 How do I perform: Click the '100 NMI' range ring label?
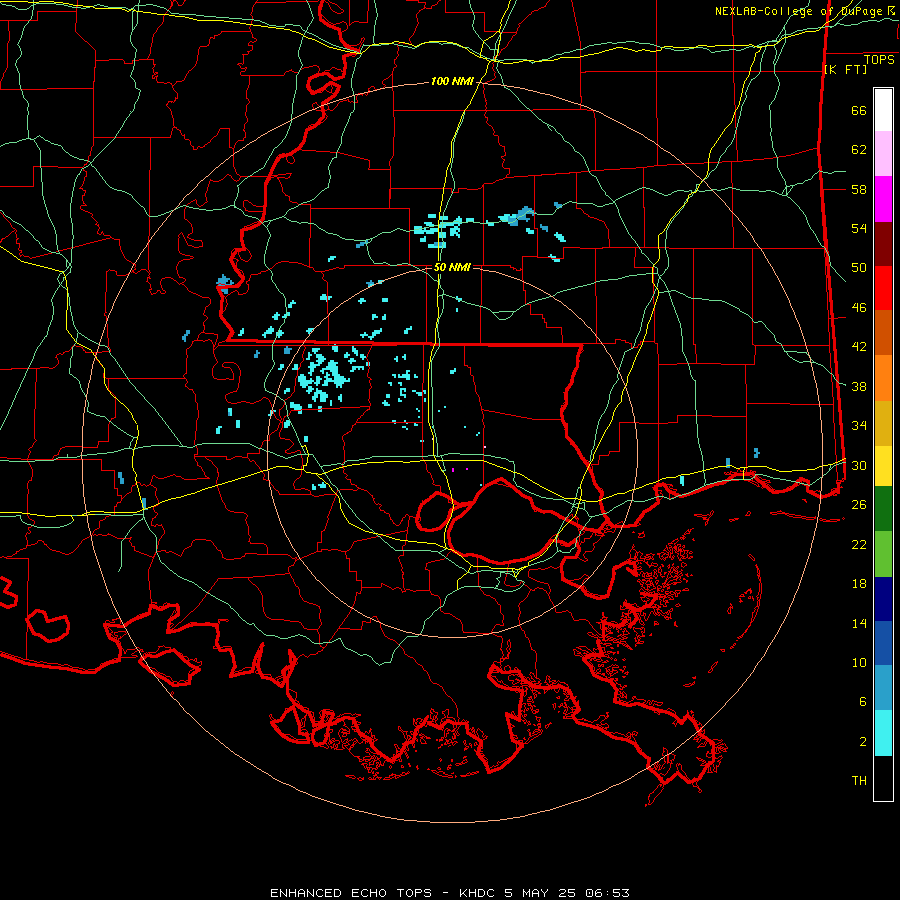tap(452, 82)
